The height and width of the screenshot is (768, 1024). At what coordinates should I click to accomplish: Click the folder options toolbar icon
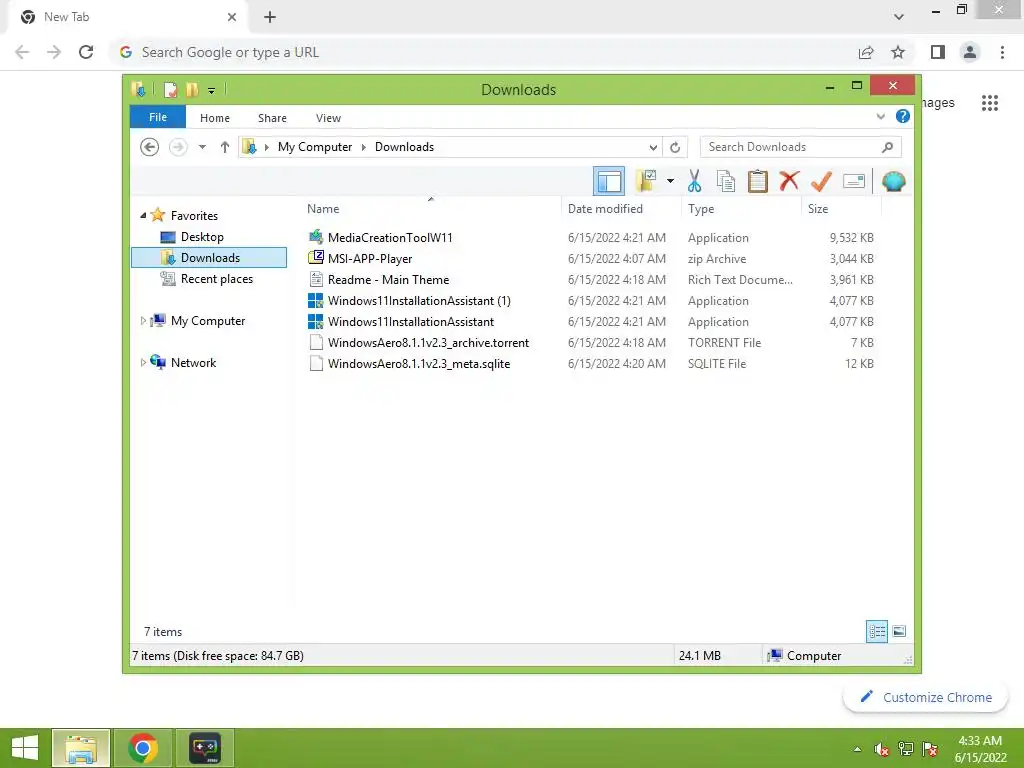coord(647,181)
